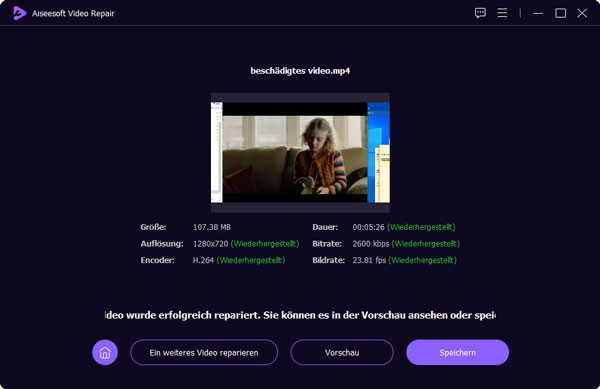Maximize the Video Repair window

pos(561,13)
